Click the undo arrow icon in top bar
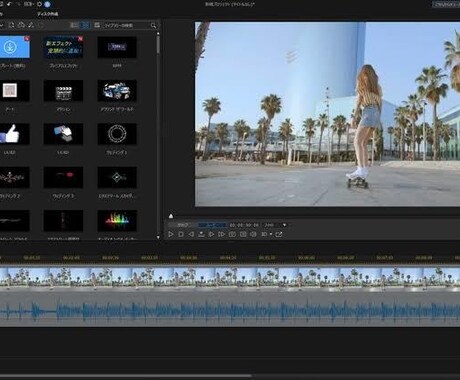This screenshot has height=380, width=460. click(x=9, y=4)
